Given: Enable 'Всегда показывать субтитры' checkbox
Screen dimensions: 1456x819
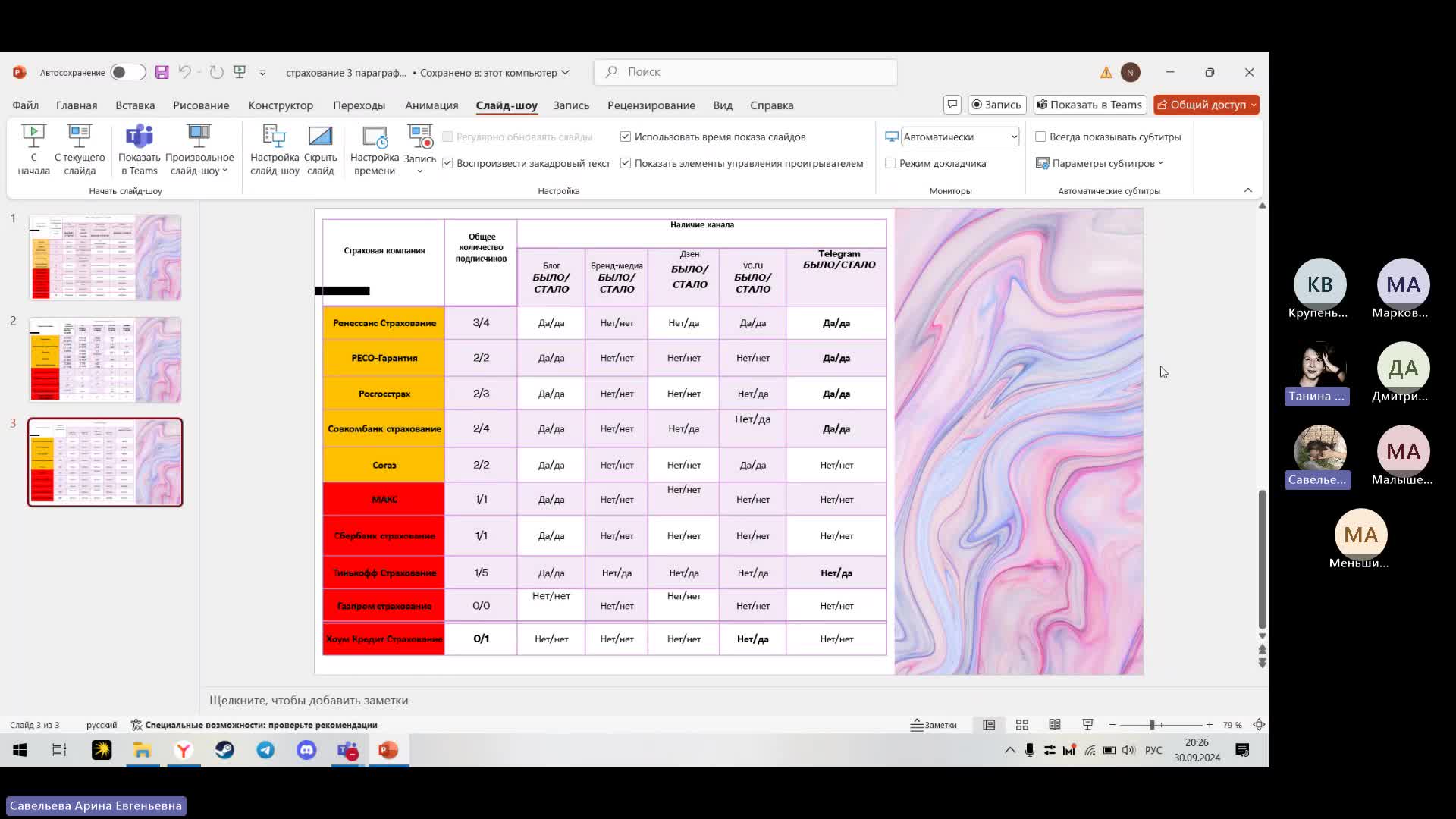Looking at the screenshot, I should pos(1040,136).
